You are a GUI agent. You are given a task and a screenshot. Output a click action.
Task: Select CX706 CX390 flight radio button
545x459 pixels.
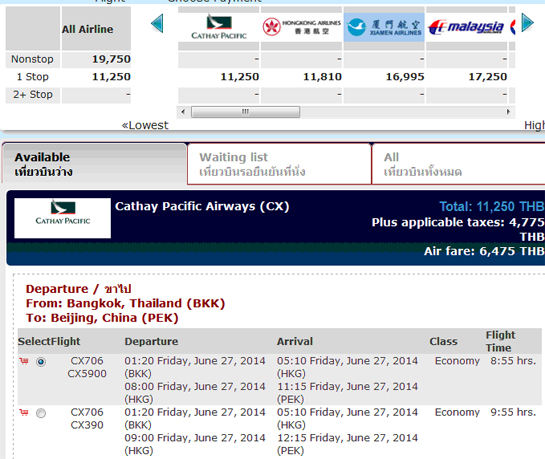[x=41, y=413]
